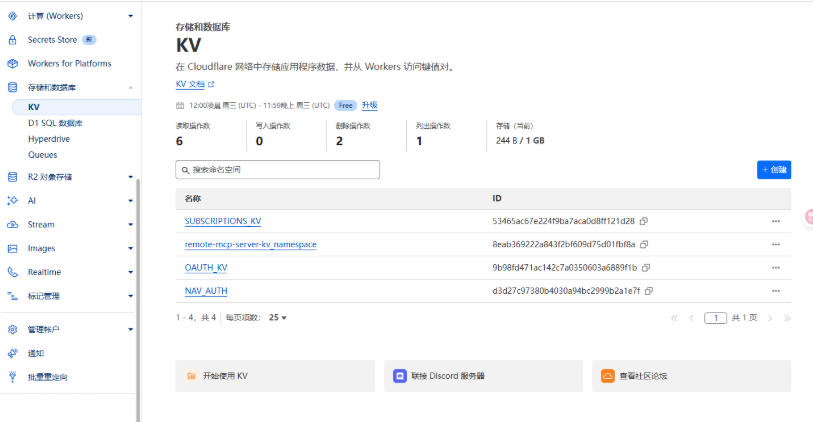Open Queues in the sidebar
Image resolution: width=813 pixels, height=422 pixels.
(43, 155)
